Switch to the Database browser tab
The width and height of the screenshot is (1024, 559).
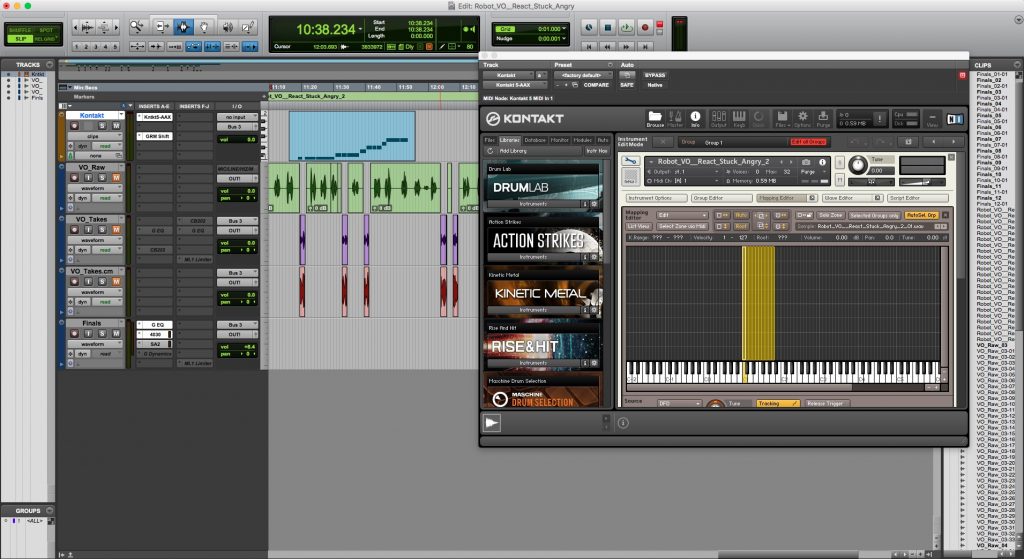[x=535, y=139]
